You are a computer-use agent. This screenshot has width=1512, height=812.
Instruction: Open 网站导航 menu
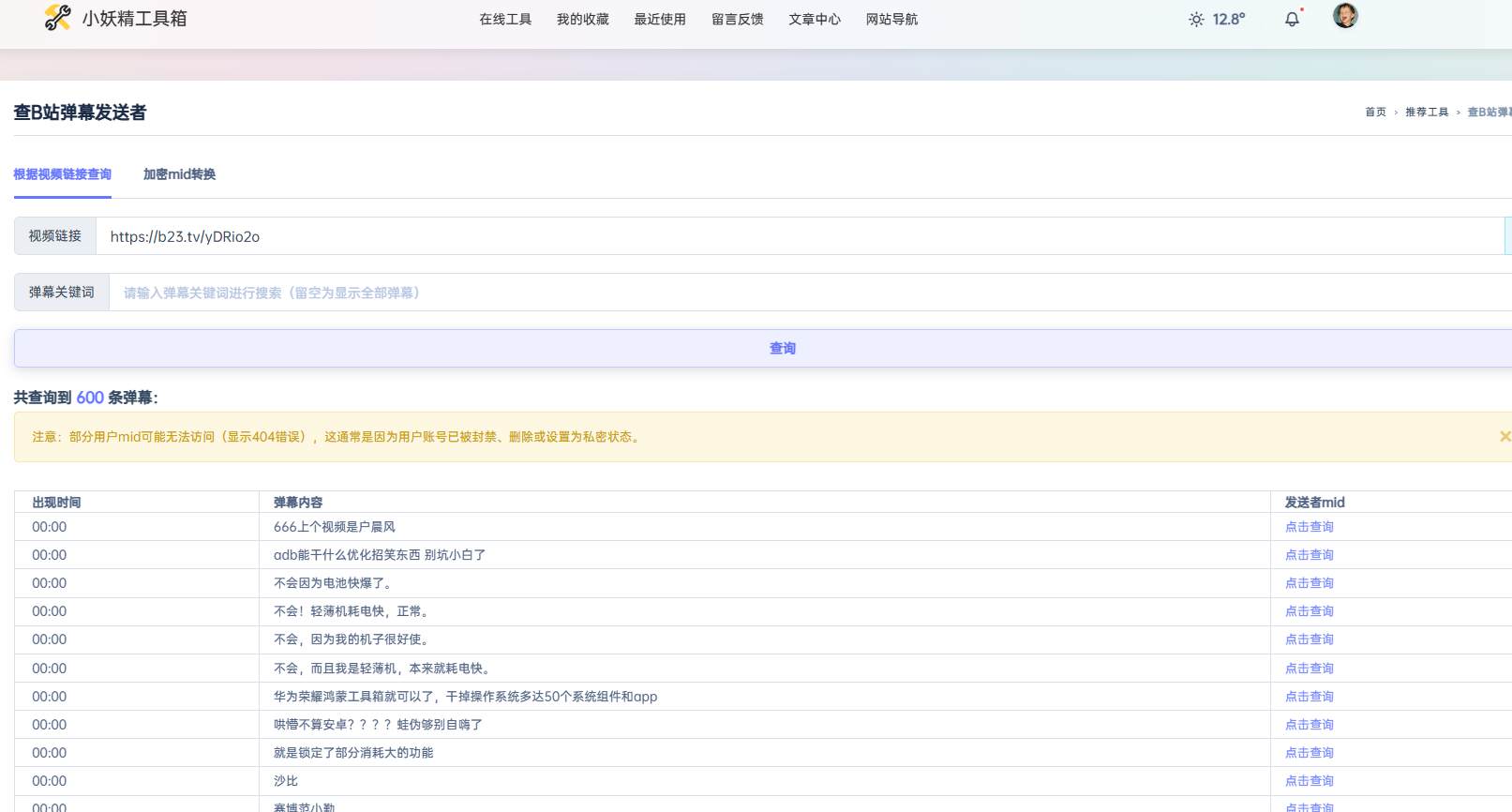[x=891, y=20]
